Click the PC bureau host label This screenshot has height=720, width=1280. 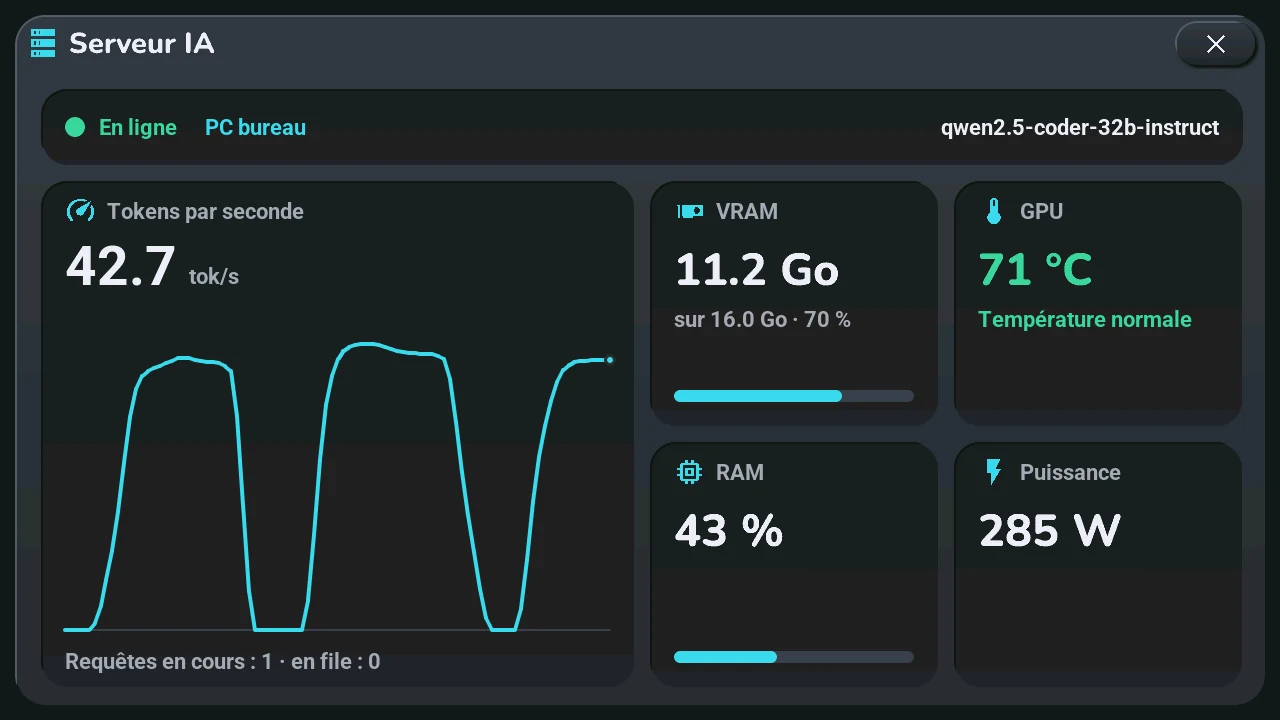tap(255, 127)
